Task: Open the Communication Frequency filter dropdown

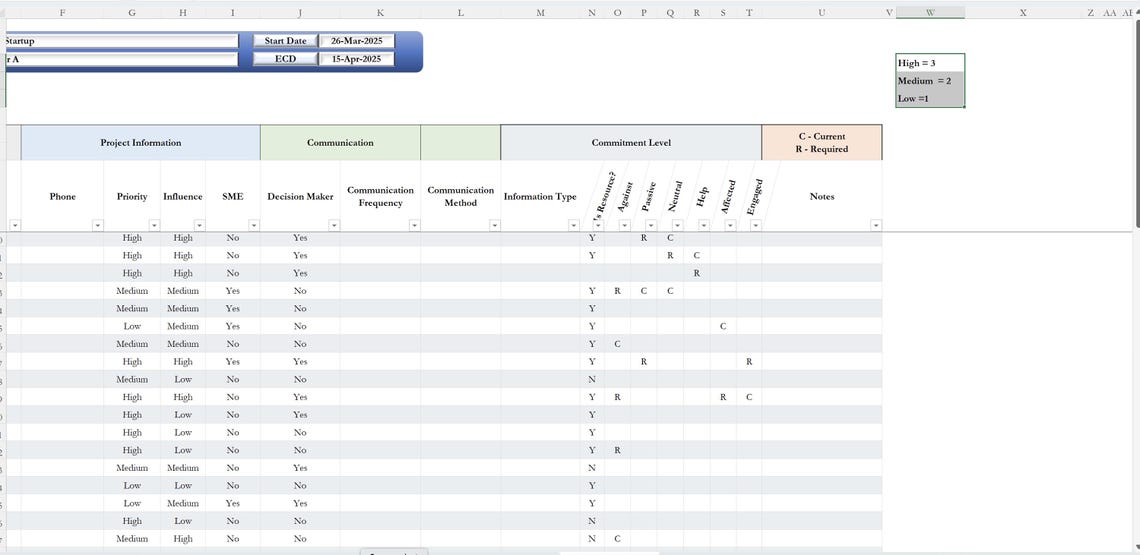Action: tap(414, 225)
